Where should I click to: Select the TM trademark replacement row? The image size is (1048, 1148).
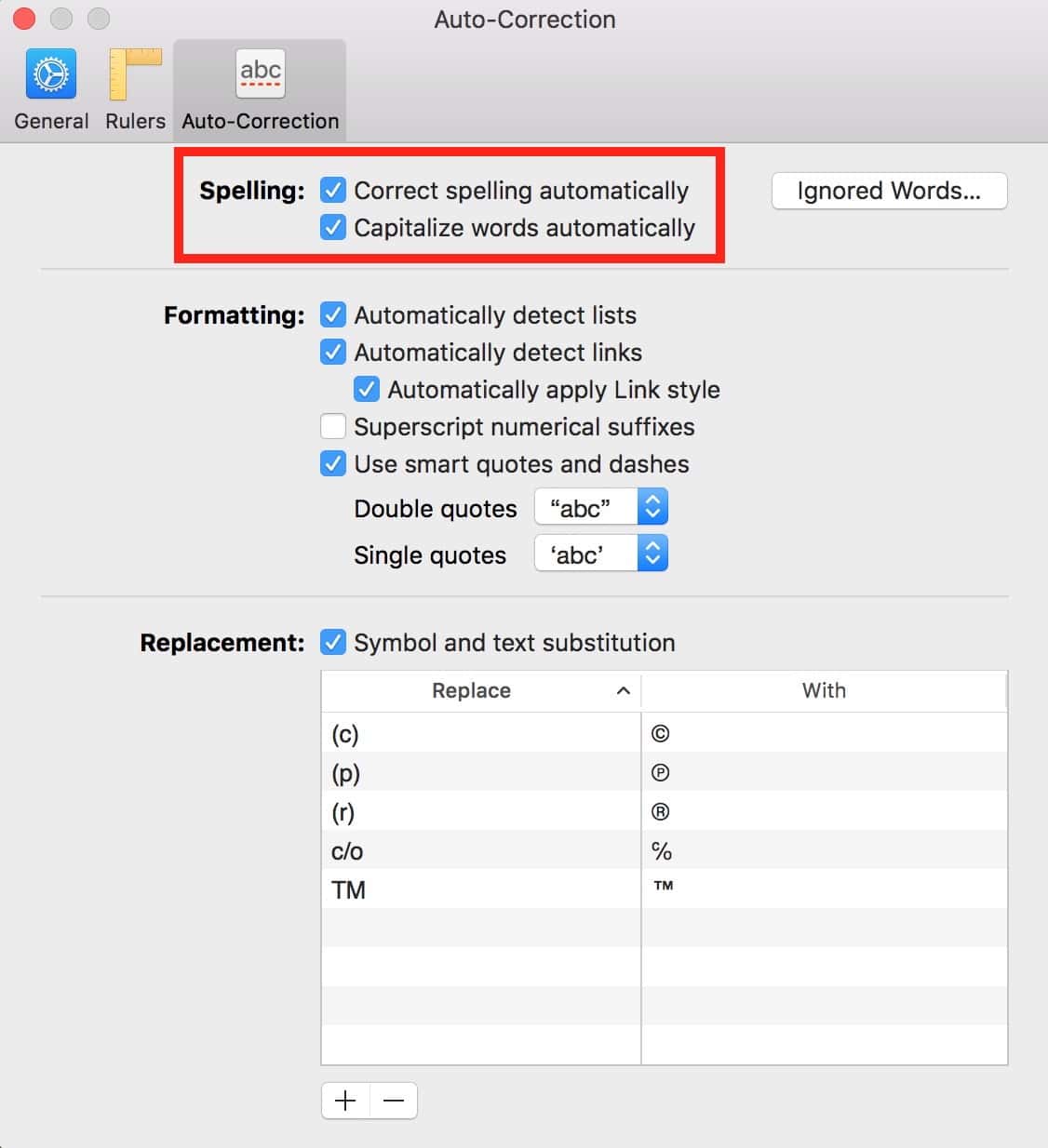click(480, 890)
